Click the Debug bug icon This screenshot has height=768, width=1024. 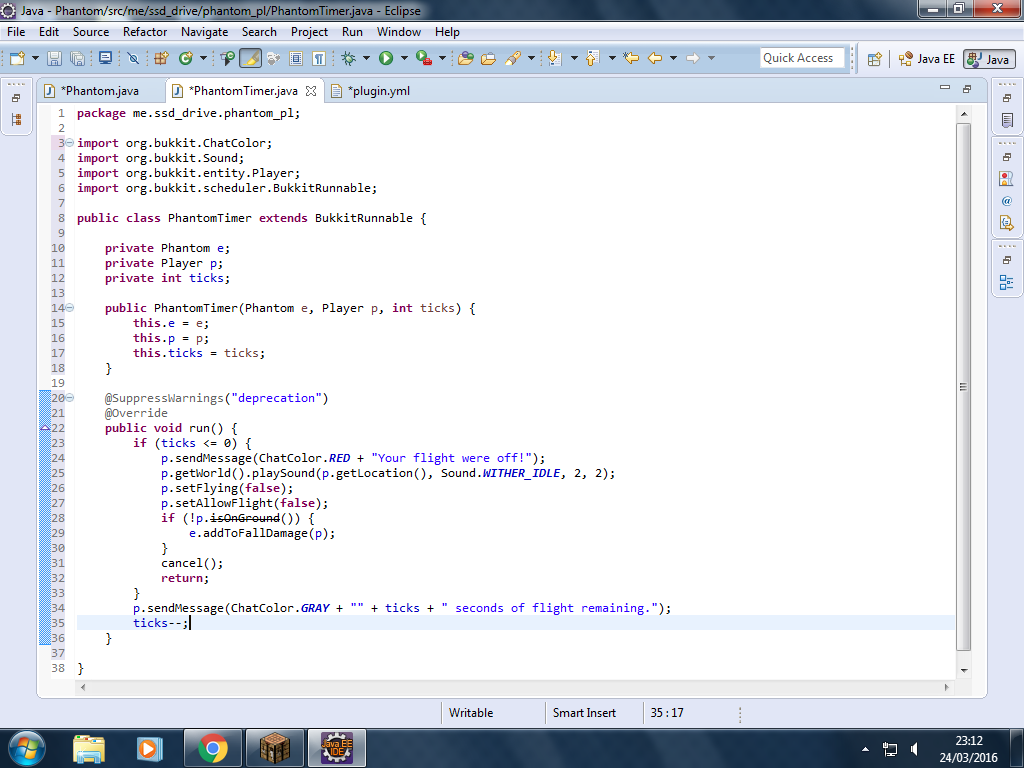(x=349, y=59)
